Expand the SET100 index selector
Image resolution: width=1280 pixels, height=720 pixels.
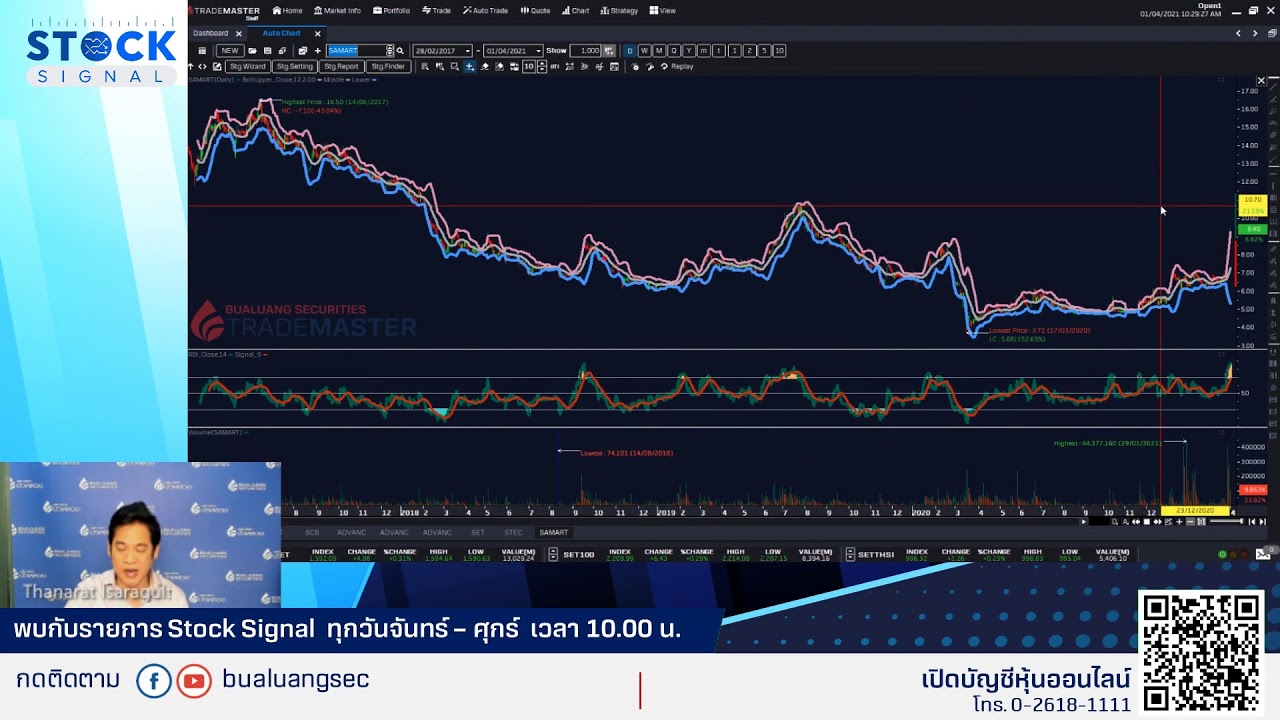click(553, 554)
